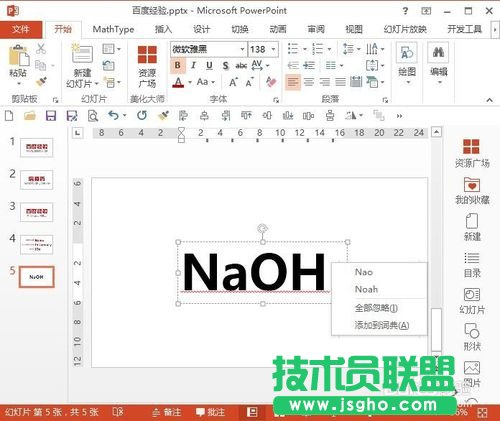Open 资源广场 in right sidebar
This screenshot has width=500, height=421.
coord(472,153)
